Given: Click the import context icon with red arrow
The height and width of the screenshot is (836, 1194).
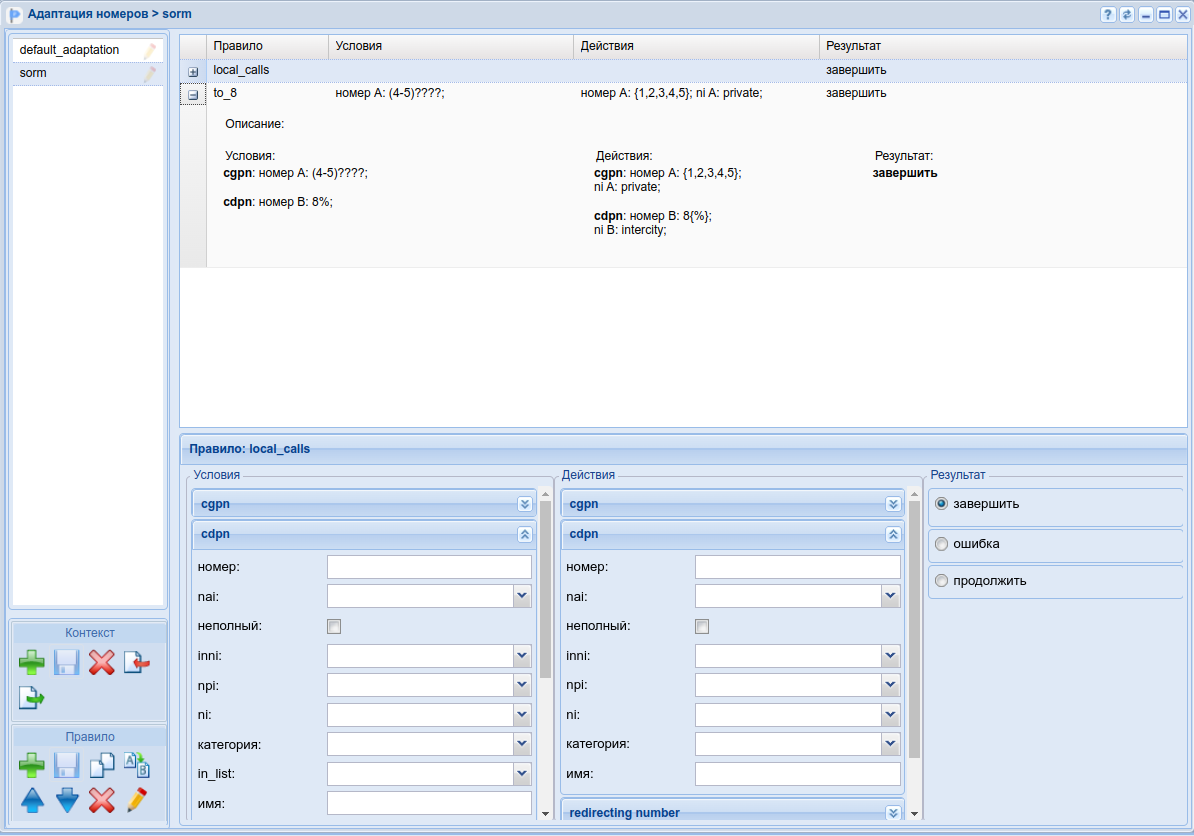Looking at the screenshot, I should (x=136, y=662).
